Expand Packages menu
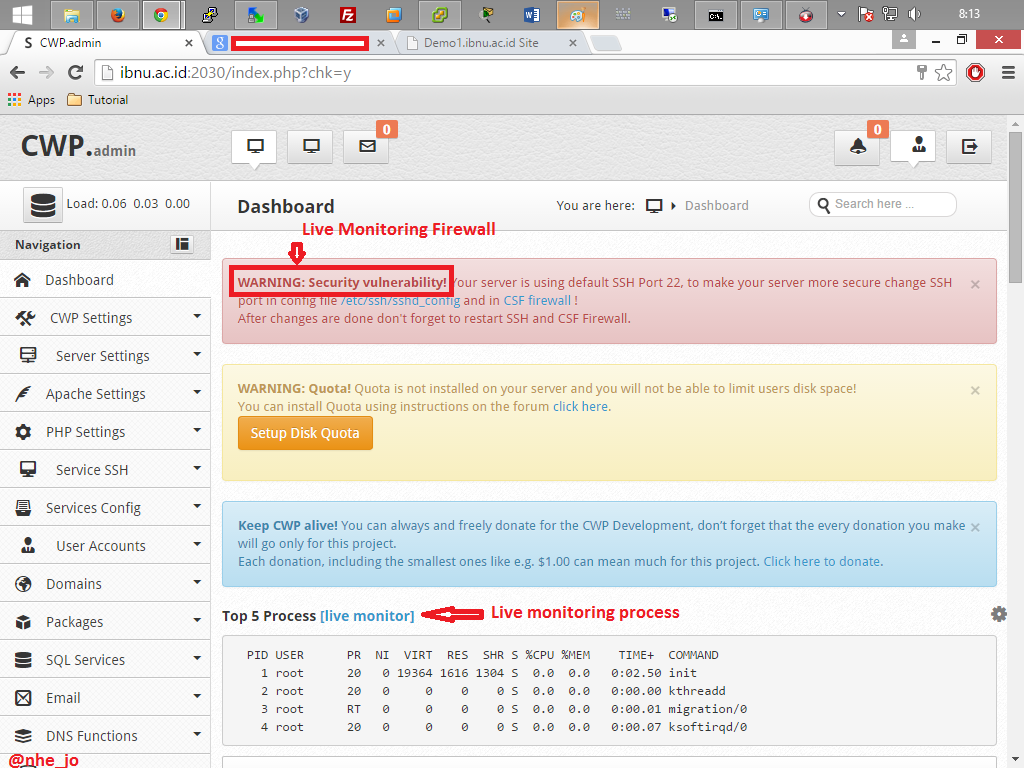This screenshot has width=1024, height=768. point(105,622)
